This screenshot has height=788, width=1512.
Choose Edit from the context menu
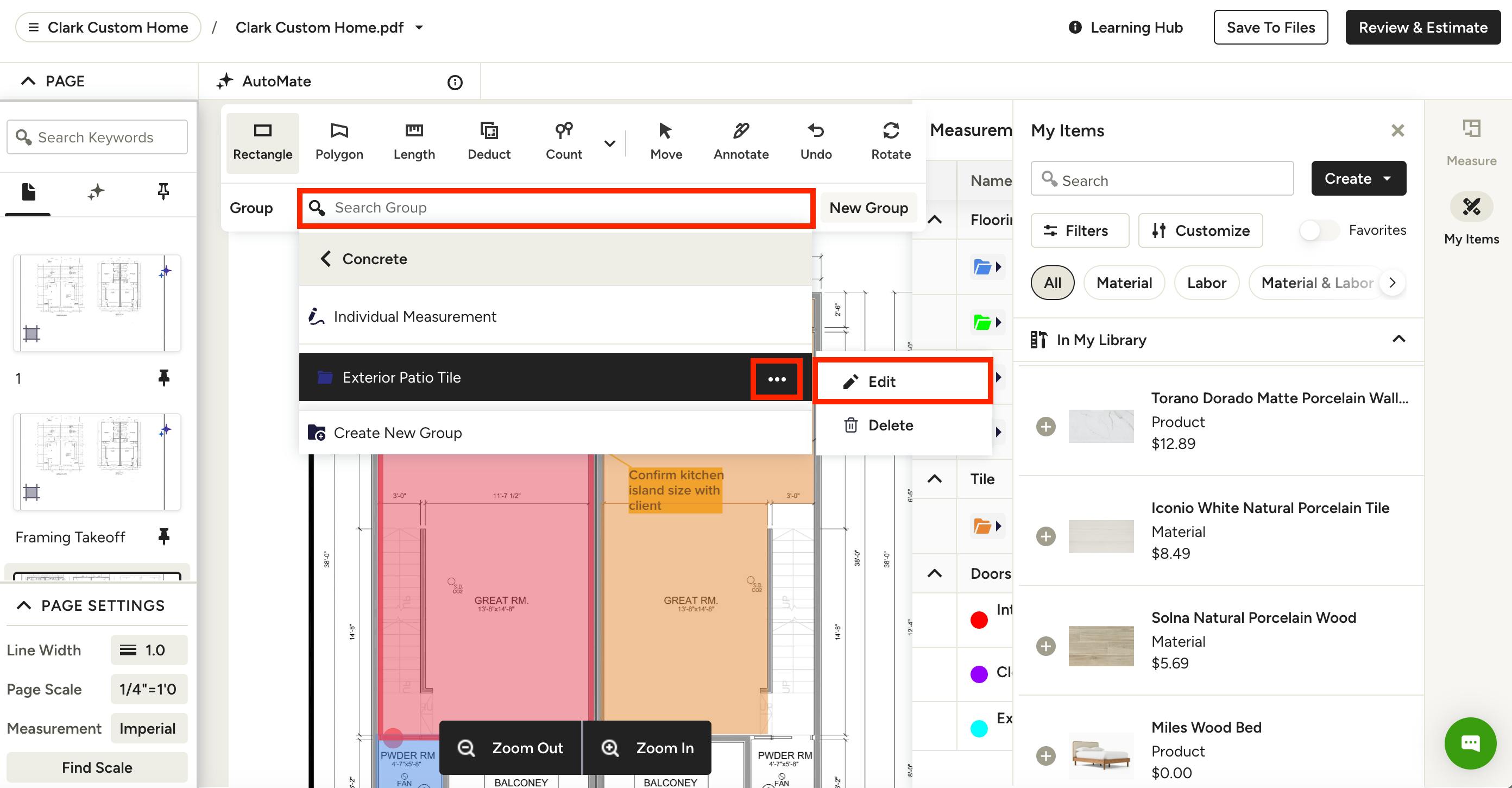[x=903, y=382]
